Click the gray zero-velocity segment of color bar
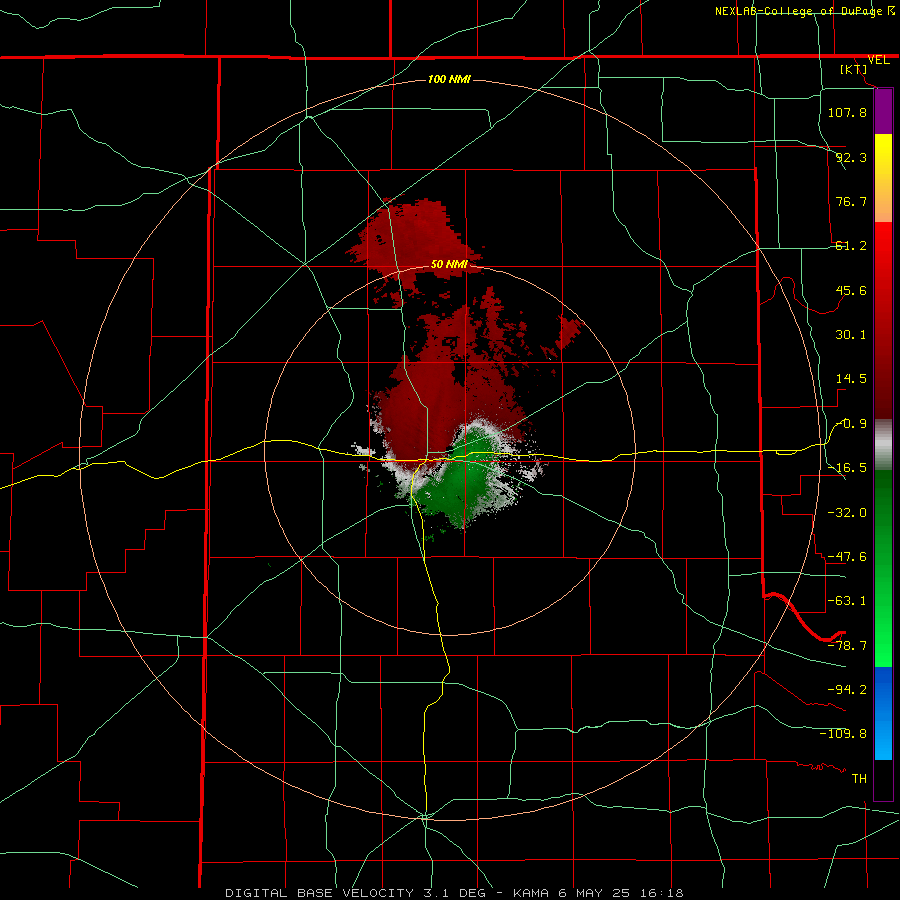This screenshot has width=900, height=900. [x=883, y=445]
